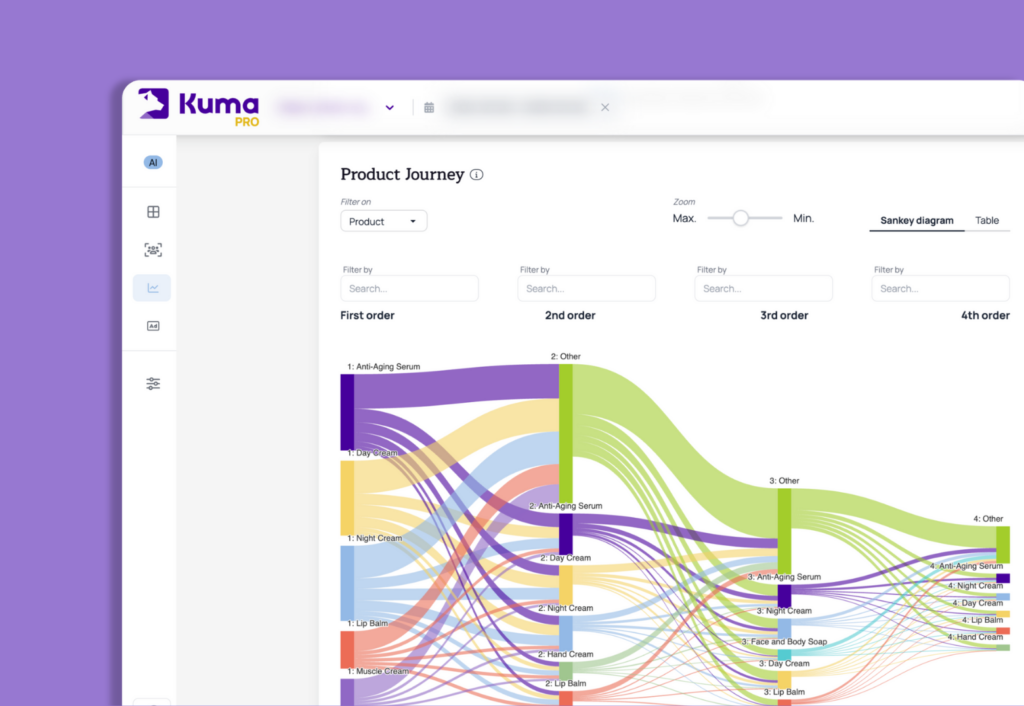Focus the First order search field
Viewport: 1024px width, 706px height.
click(409, 289)
